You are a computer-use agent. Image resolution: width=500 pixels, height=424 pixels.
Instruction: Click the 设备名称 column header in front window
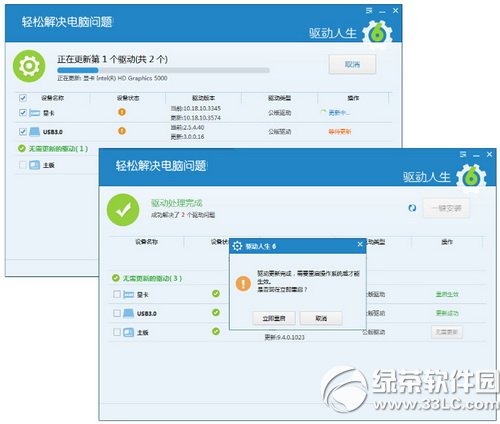pos(147,242)
